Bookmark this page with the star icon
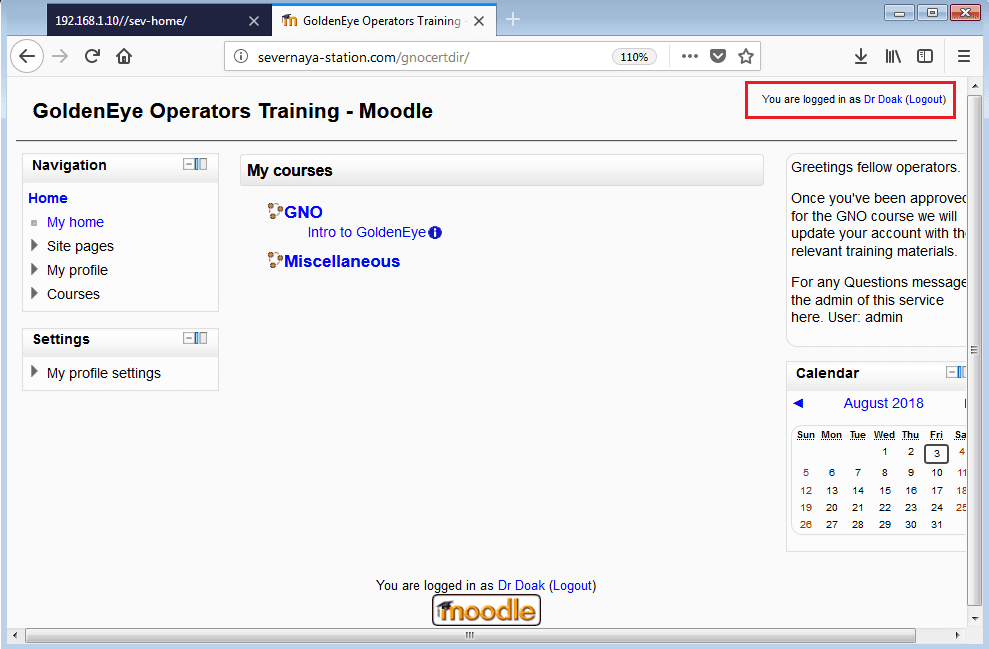The width and height of the screenshot is (989, 649). (746, 57)
